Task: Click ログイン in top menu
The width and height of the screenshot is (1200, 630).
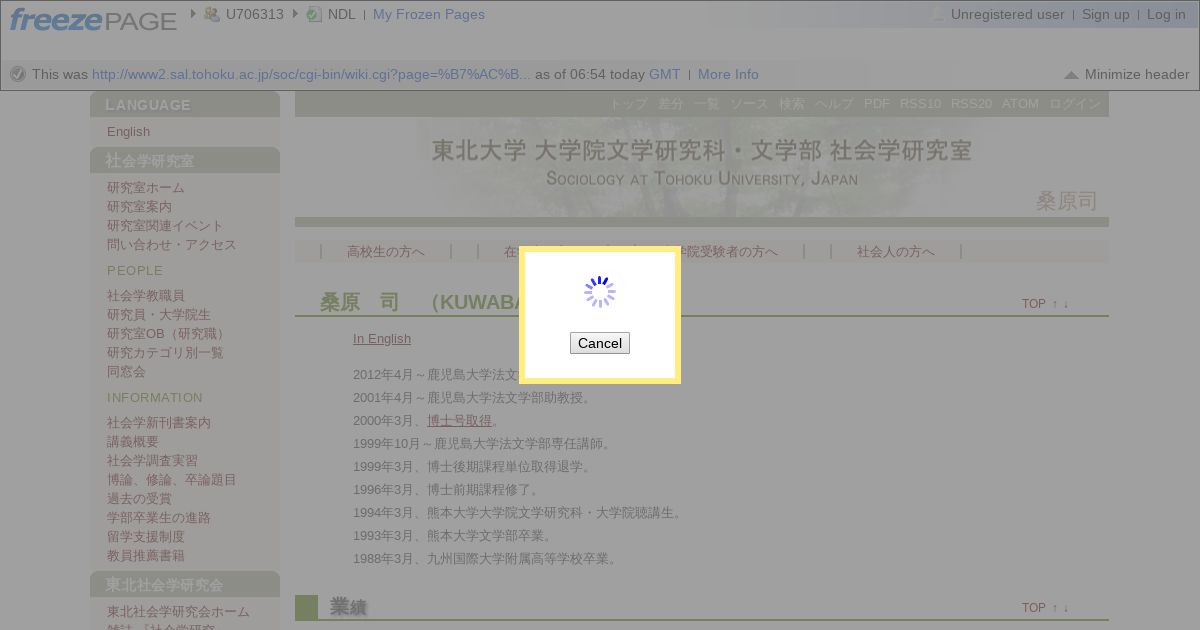Action: click(1075, 104)
